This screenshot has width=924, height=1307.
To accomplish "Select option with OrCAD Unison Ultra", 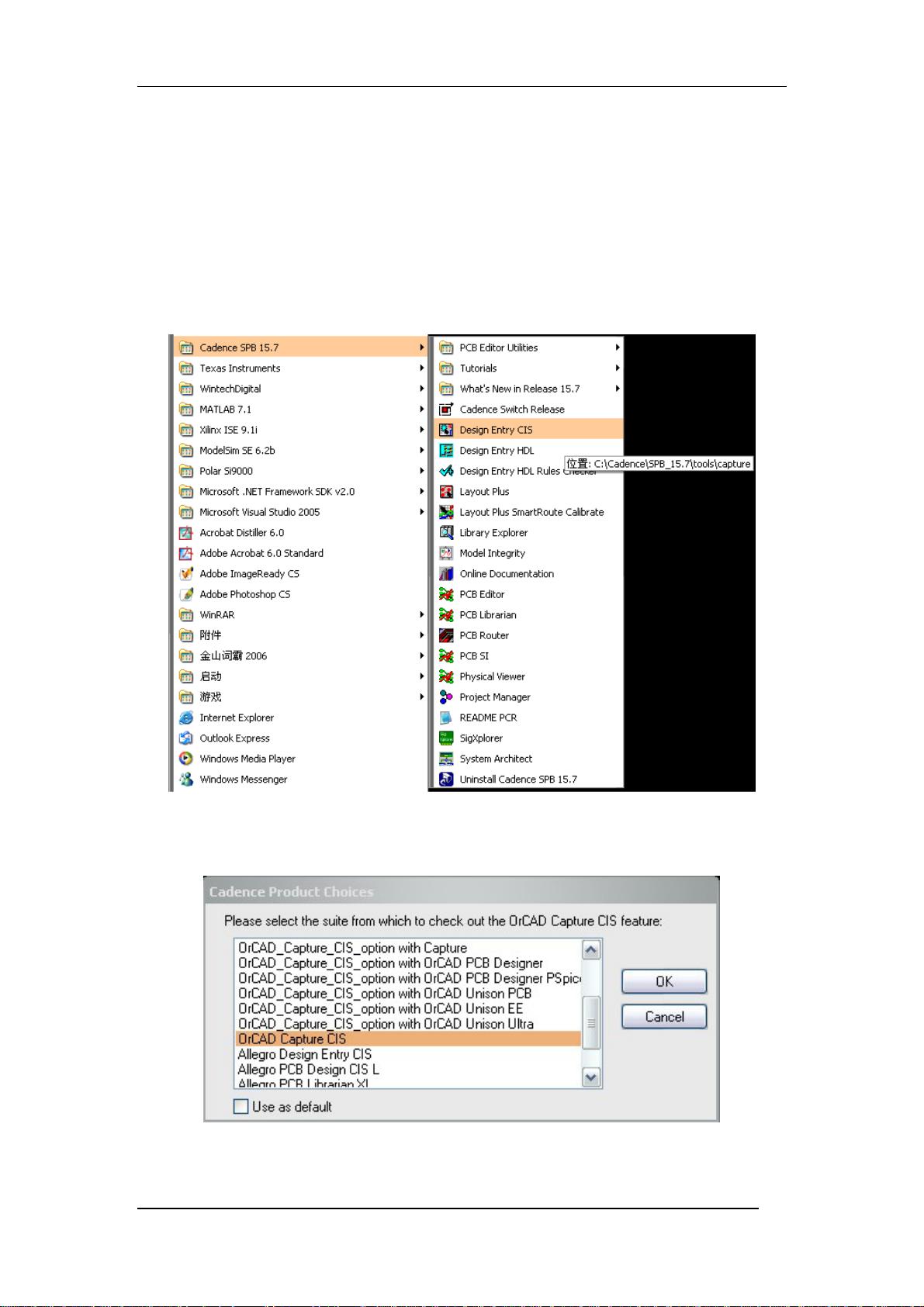I will pyautogui.click(x=408, y=1024).
